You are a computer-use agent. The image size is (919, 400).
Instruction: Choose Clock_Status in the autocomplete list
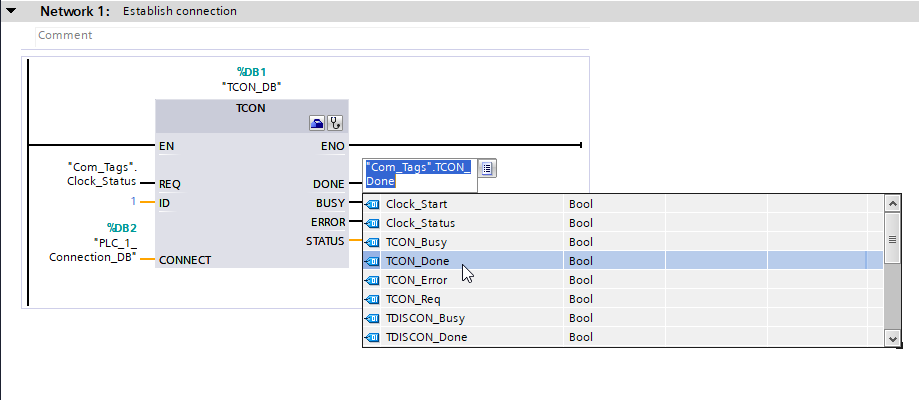[420, 224]
